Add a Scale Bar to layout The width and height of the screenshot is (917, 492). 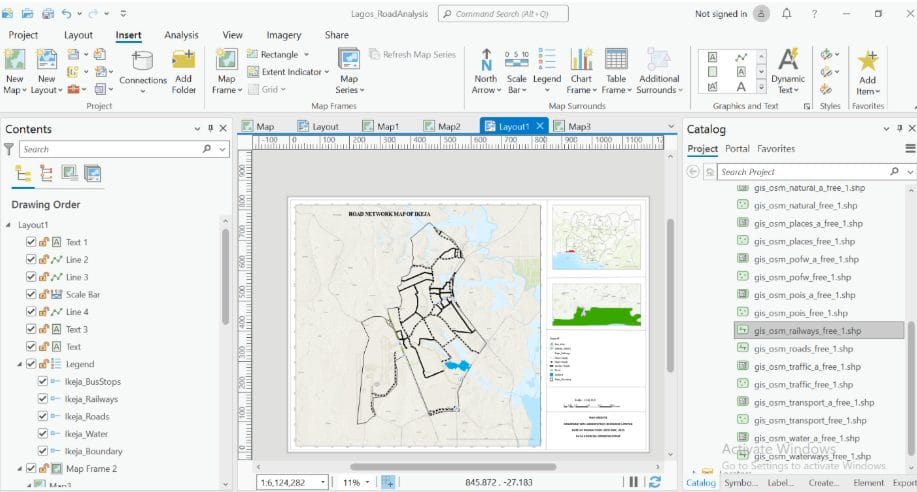coord(516,69)
